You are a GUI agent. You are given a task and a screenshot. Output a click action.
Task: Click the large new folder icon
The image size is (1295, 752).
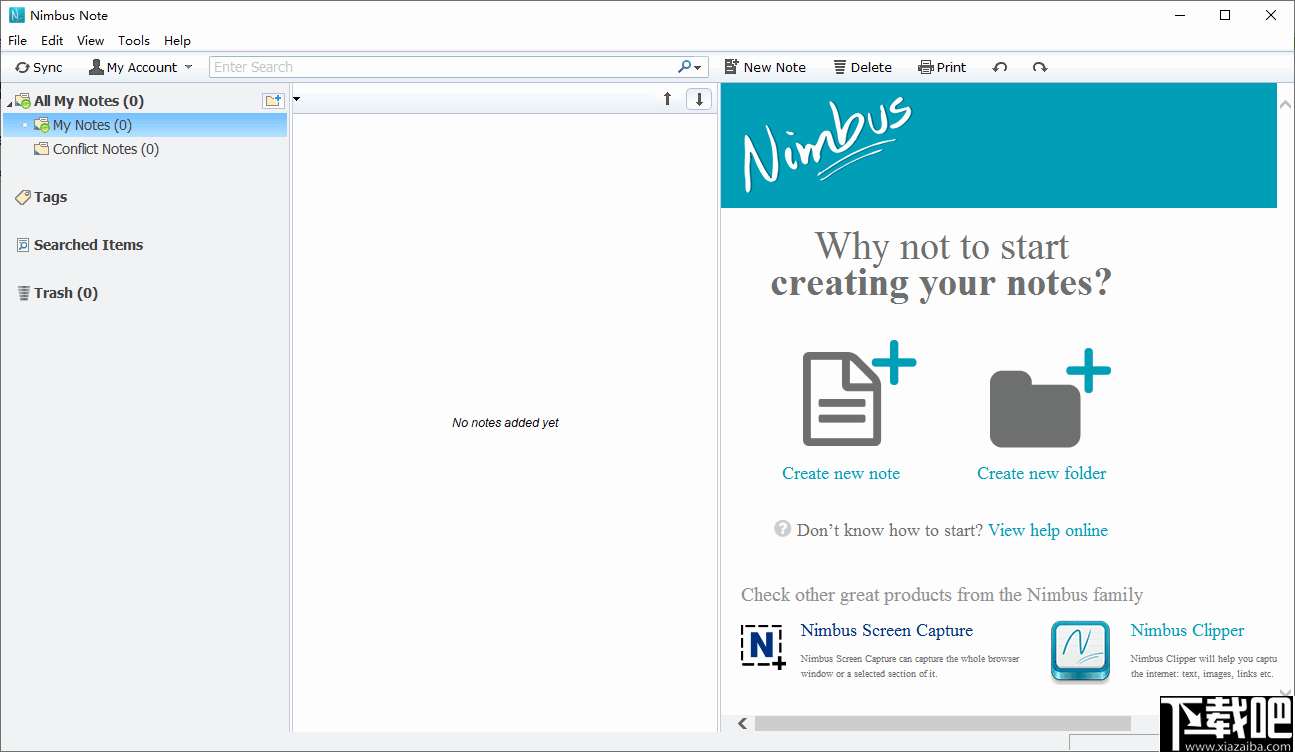click(x=1049, y=398)
